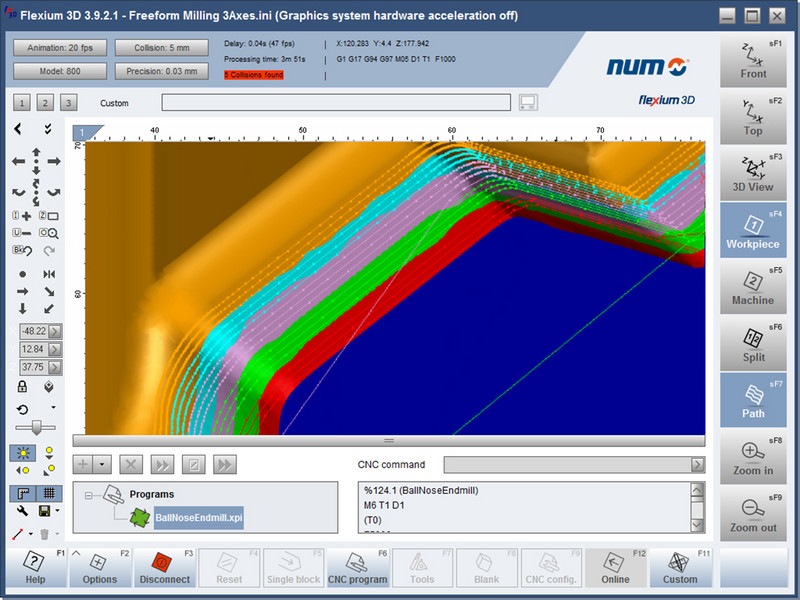800x600 pixels.
Task: Open settings with the wrench icon
Action: tap(22, 511)
